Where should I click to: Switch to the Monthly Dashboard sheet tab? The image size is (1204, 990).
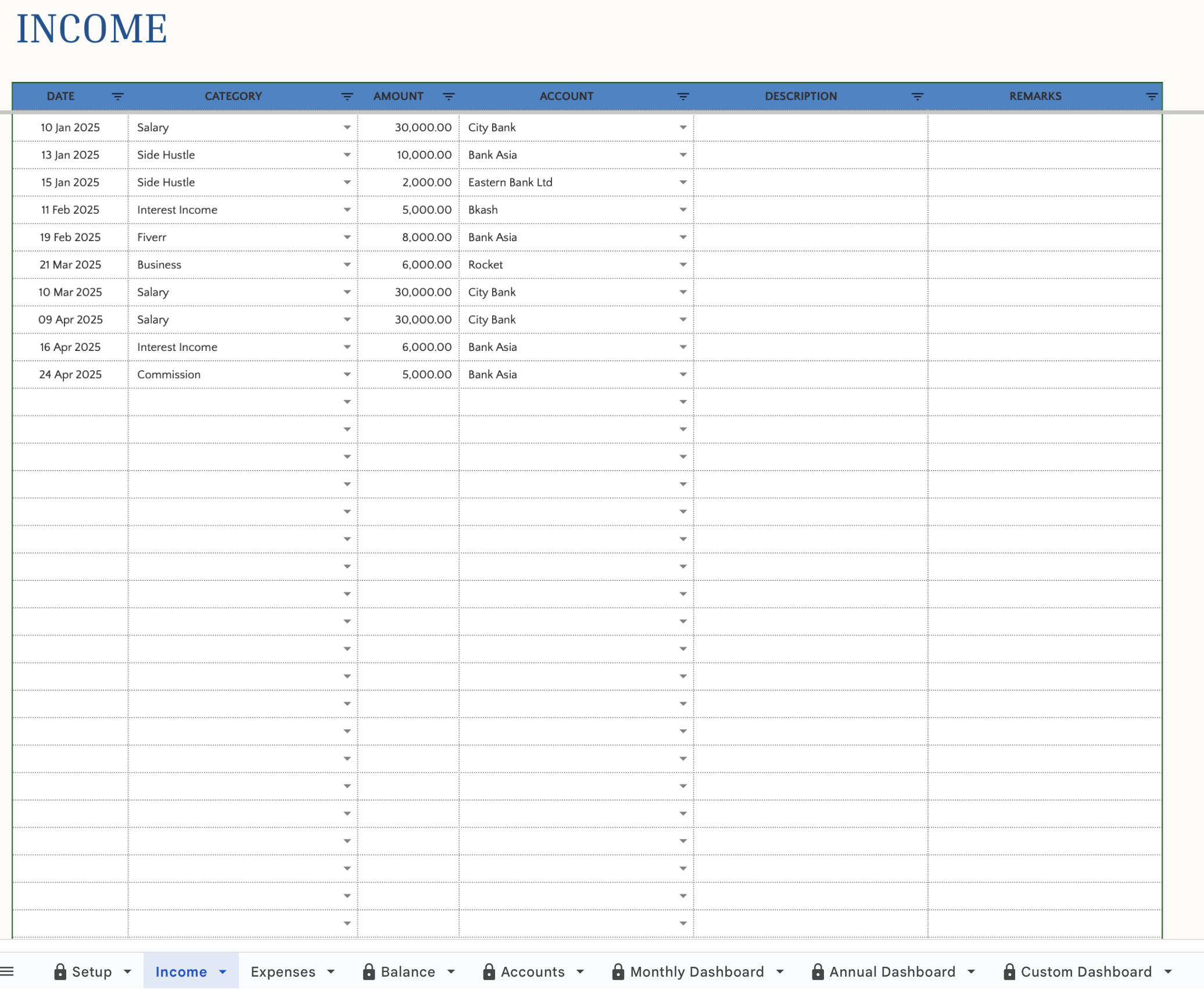coord(696,971)
